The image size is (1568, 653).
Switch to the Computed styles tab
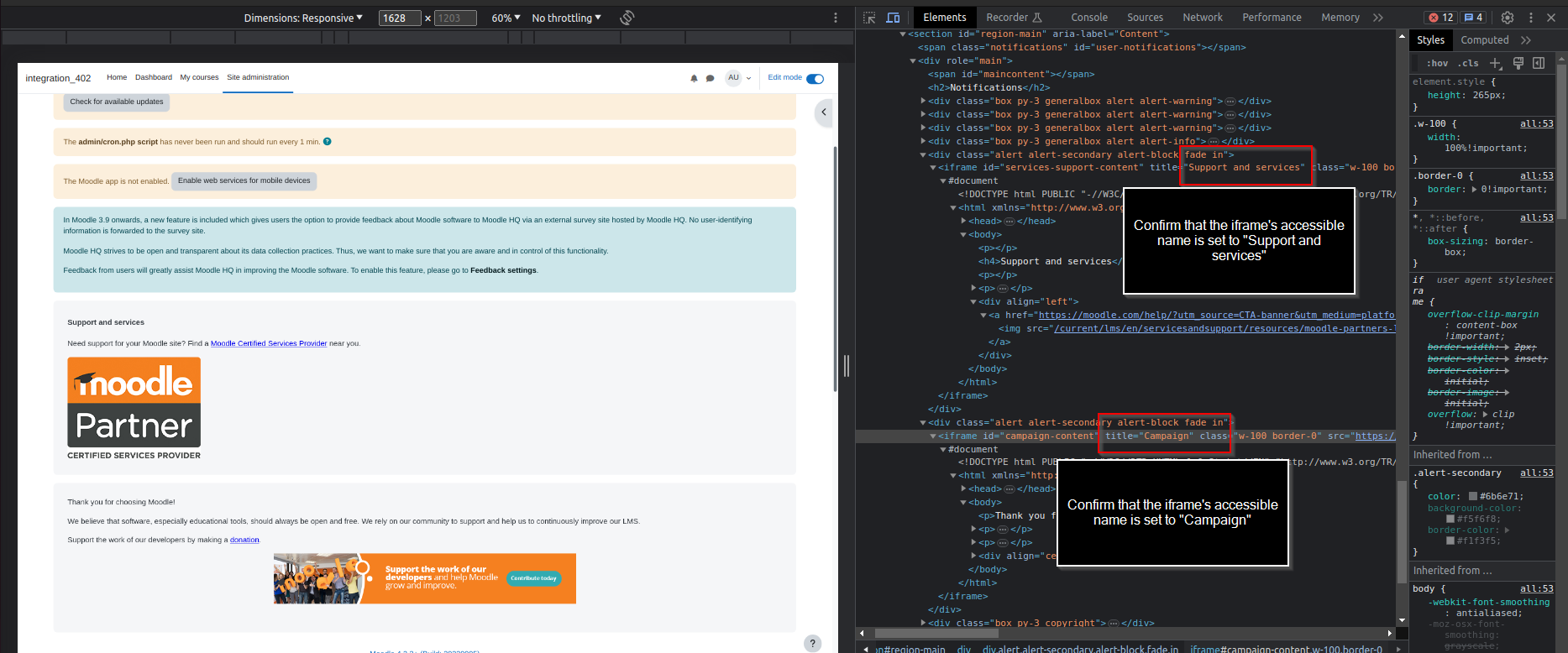tap(1484, 40)
